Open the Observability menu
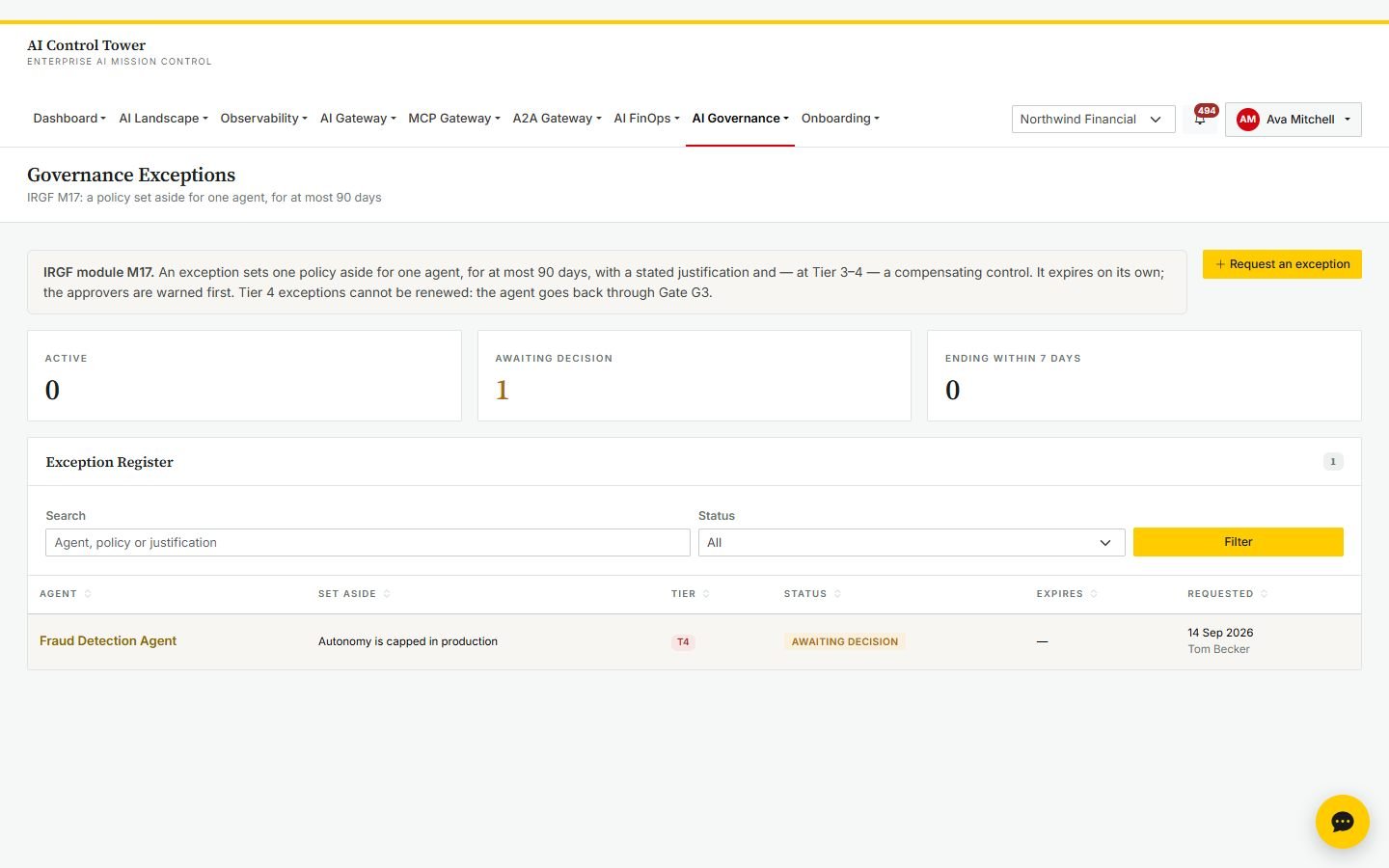 (x=263, y=119)
